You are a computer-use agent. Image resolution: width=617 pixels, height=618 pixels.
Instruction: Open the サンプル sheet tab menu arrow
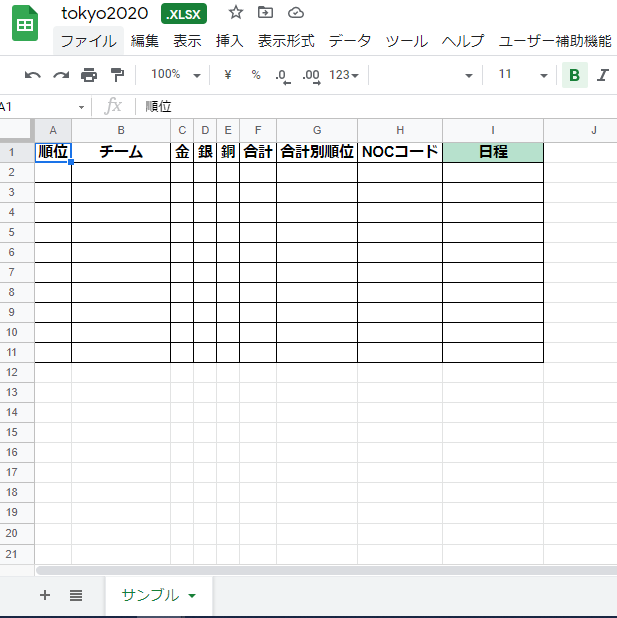(192, 596)
